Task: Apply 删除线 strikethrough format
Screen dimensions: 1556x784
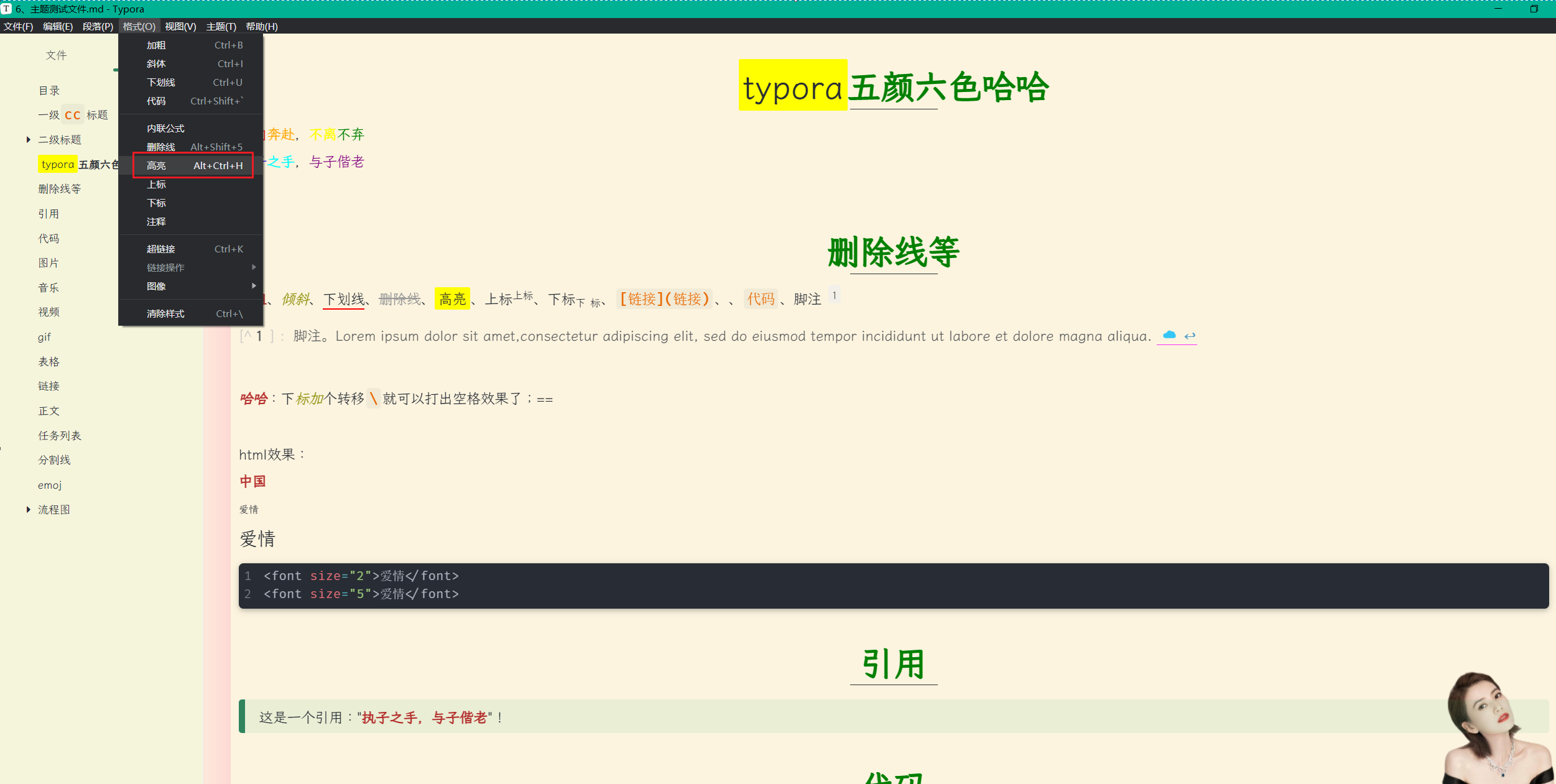Action: click(192, 147)
